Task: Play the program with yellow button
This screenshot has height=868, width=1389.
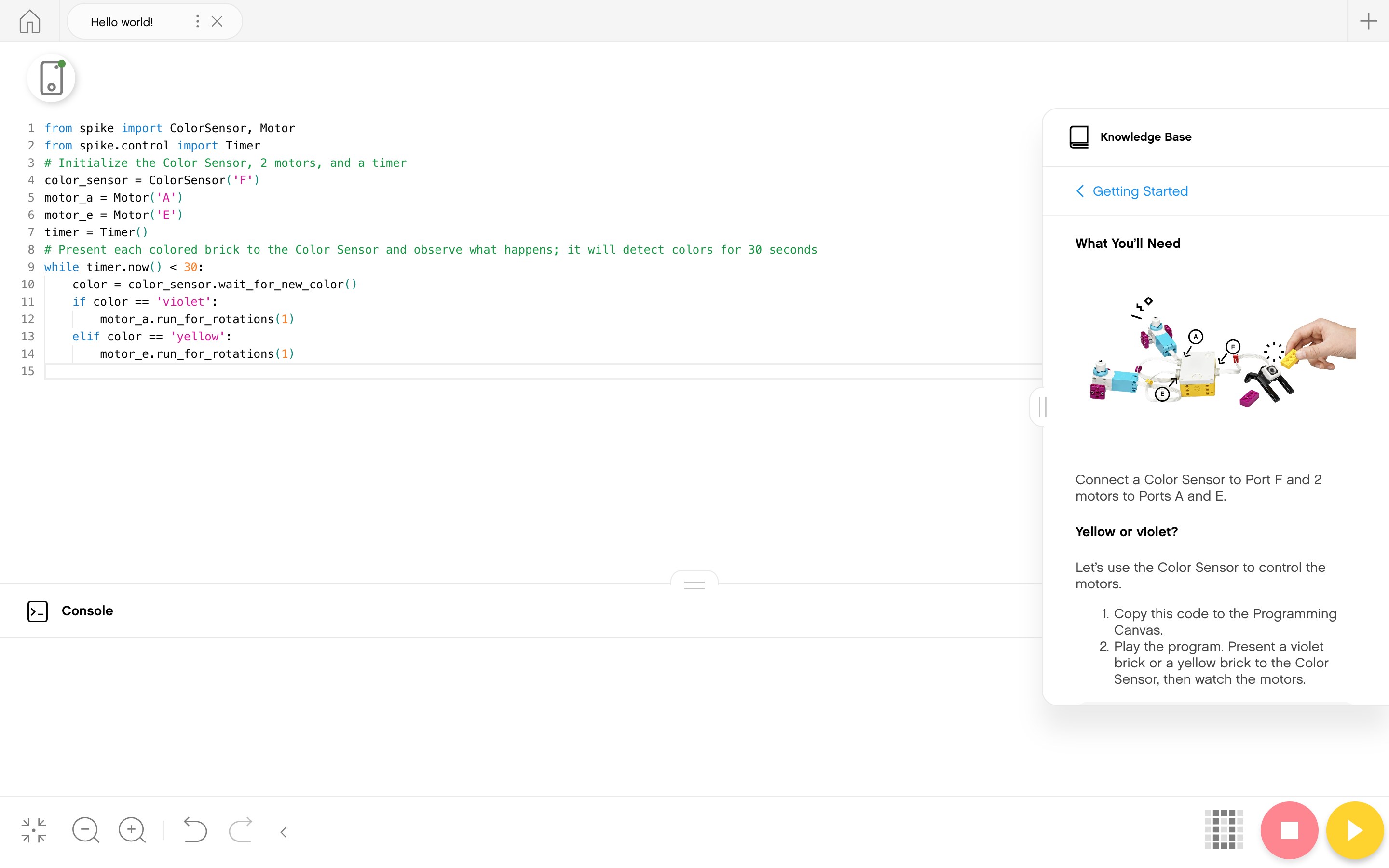Action: click(x=1355, y=830)
